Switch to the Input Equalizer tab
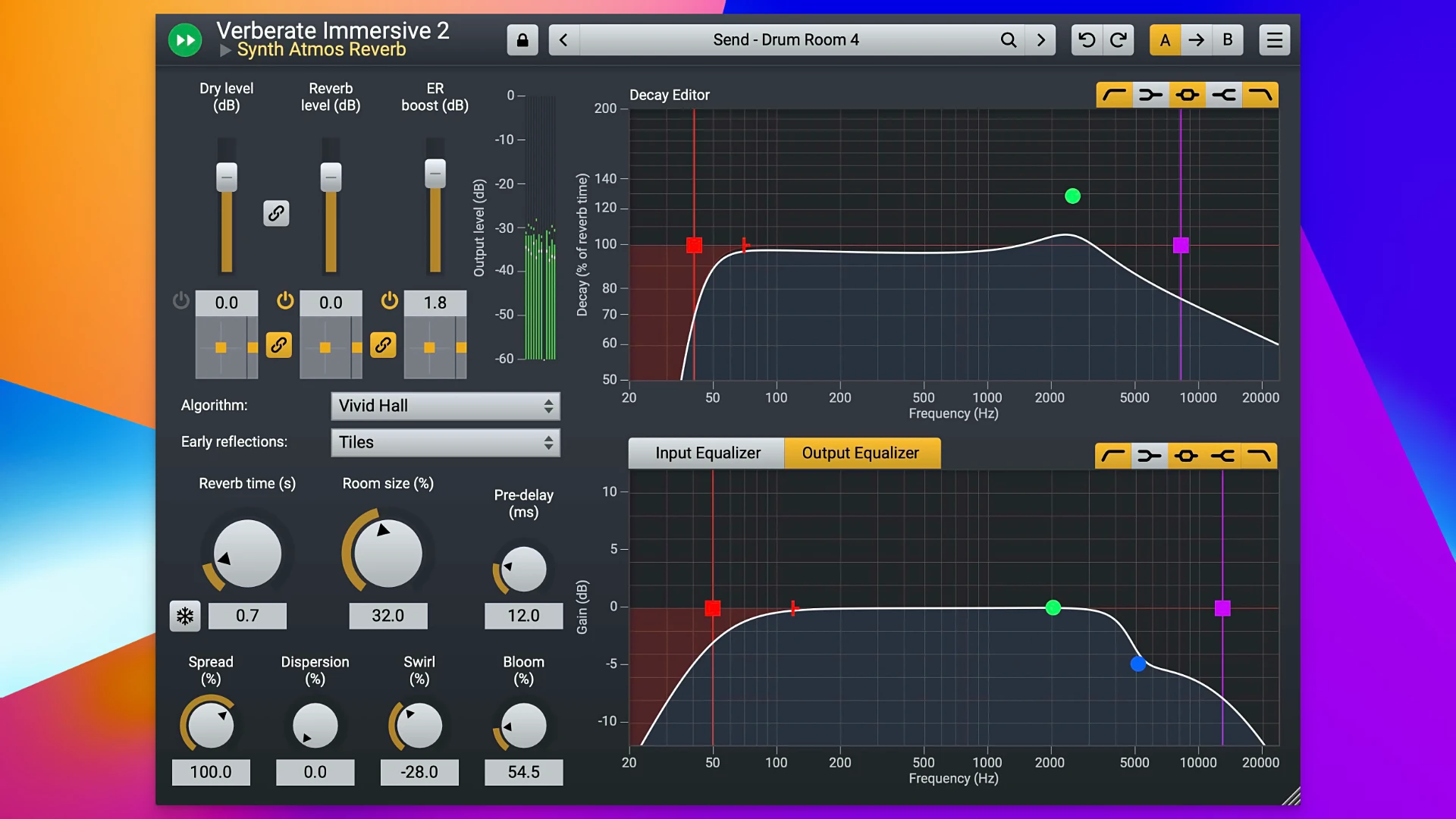Screen dimensions: 1456x819 point(707,453)
